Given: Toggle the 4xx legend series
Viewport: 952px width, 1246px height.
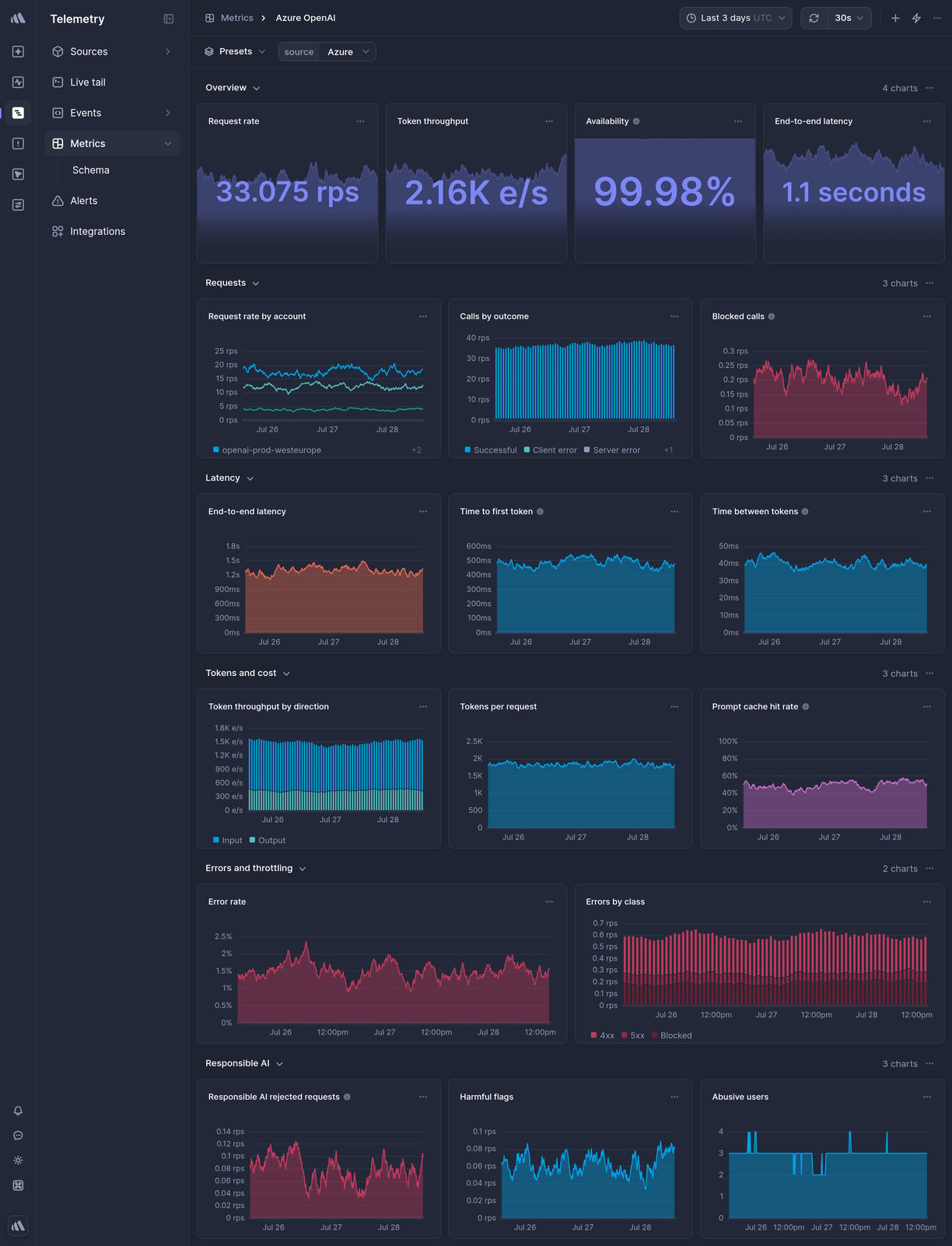Looking at the screenshot, I should 603,1036.
